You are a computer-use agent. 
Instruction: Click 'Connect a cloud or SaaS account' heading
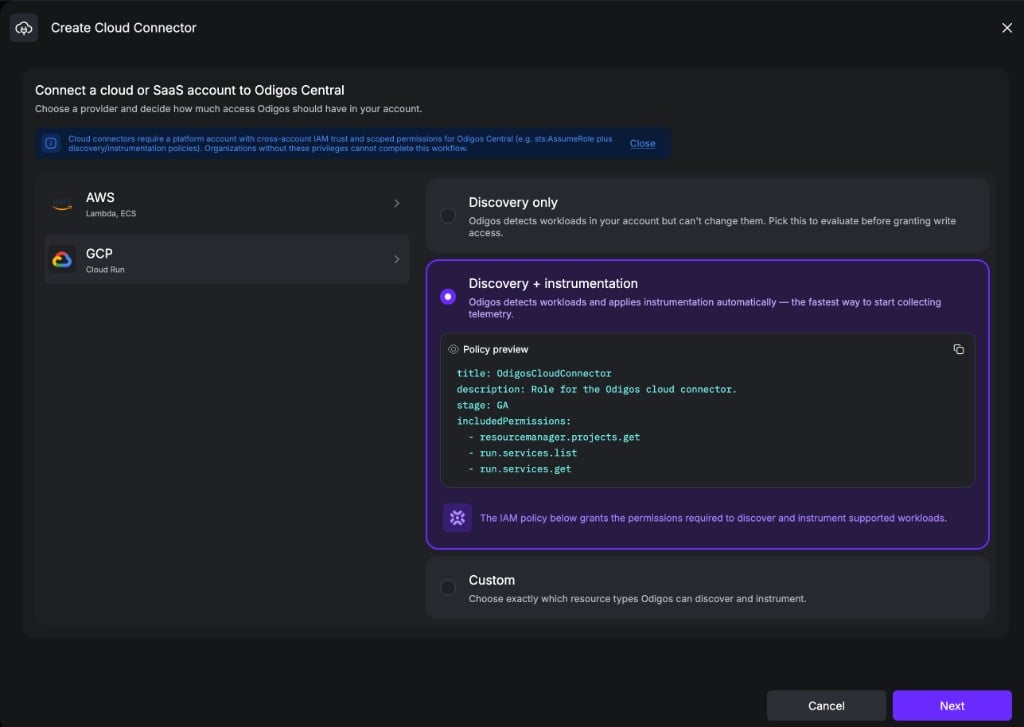pyautogui.click(x=189, y=90)
